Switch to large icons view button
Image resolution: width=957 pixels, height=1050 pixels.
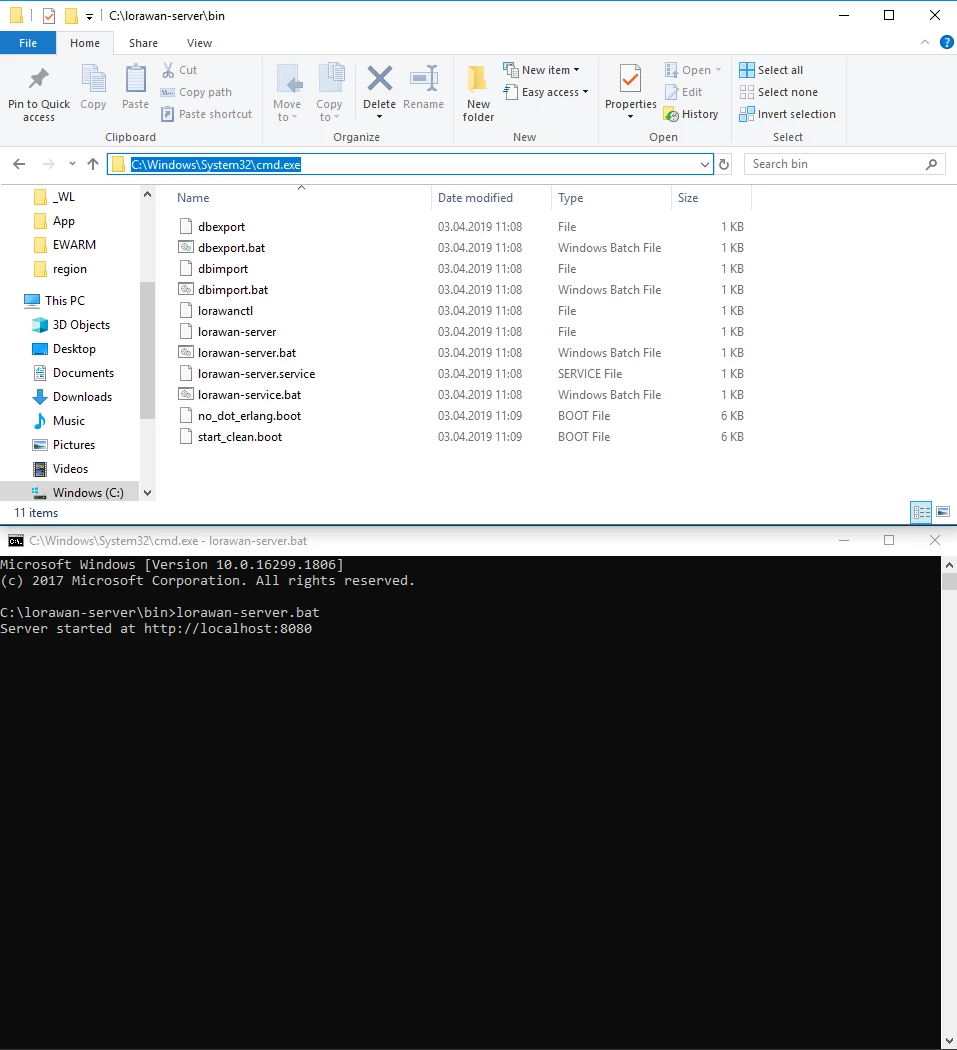943,512
